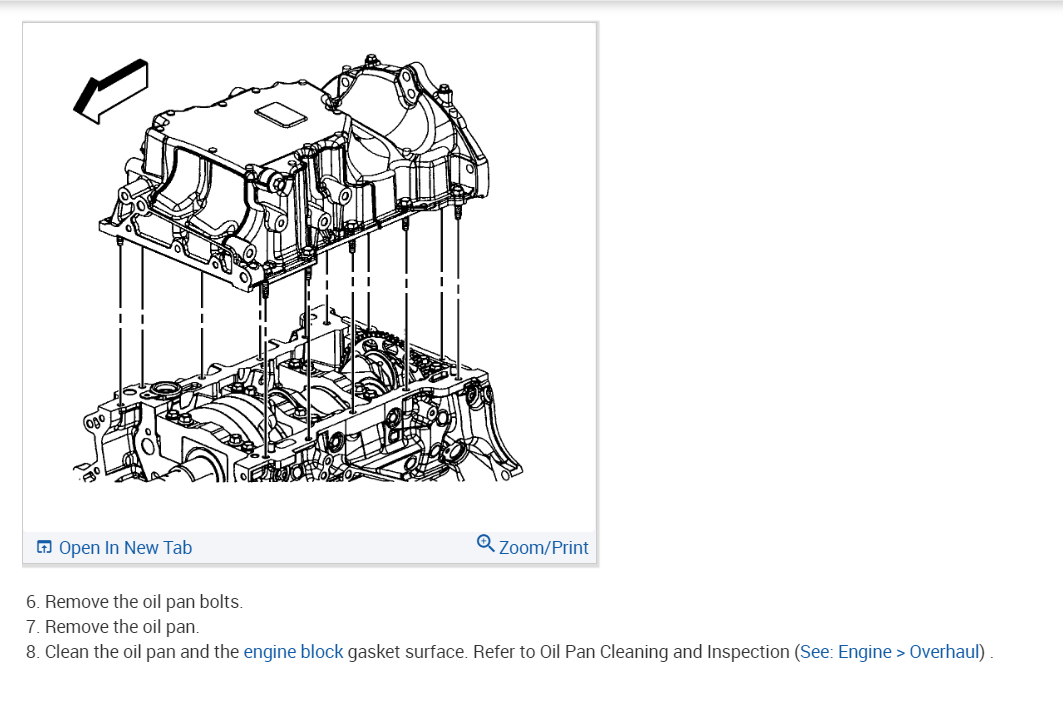The width and height of the screenshot is (1063, 703).
Task: Select the Zoom/Print link text
Action: (544, 548)
